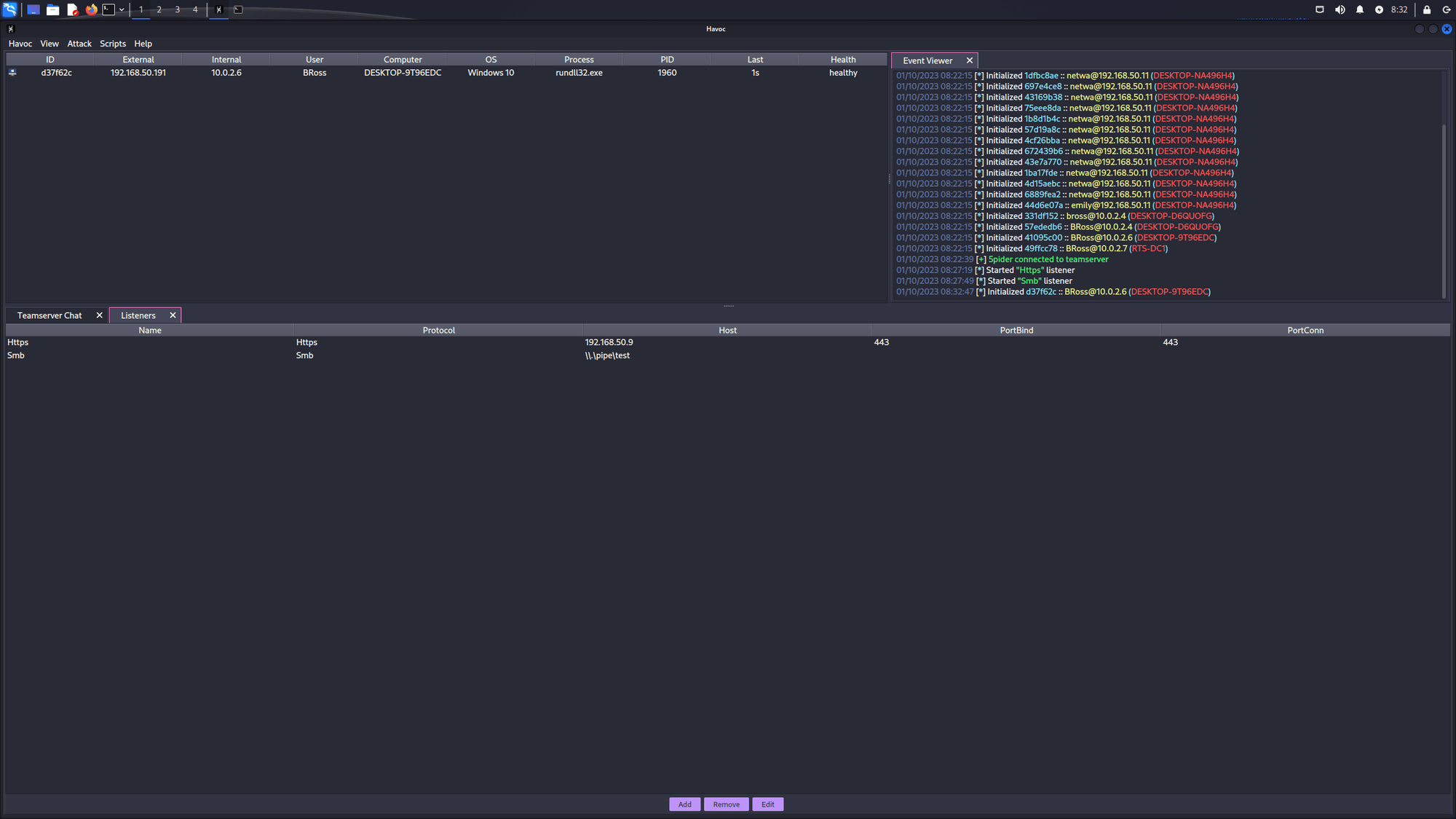Select session ID d37f62c
The height and width of the screenshot is (819, 1456).
[x=56, y=73]
